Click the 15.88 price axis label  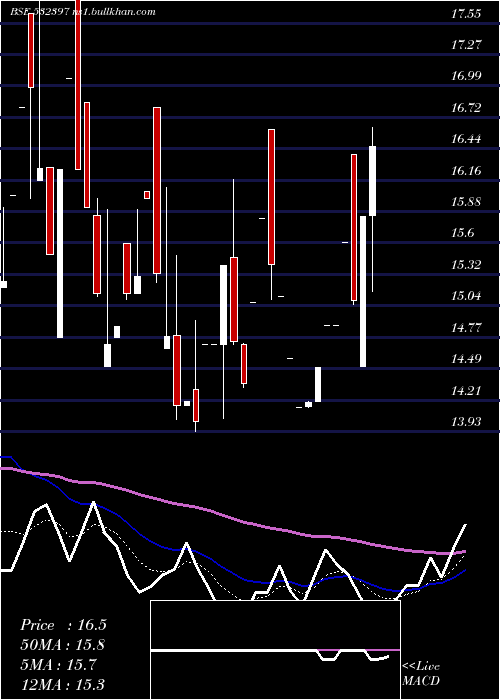pos(466,202)
